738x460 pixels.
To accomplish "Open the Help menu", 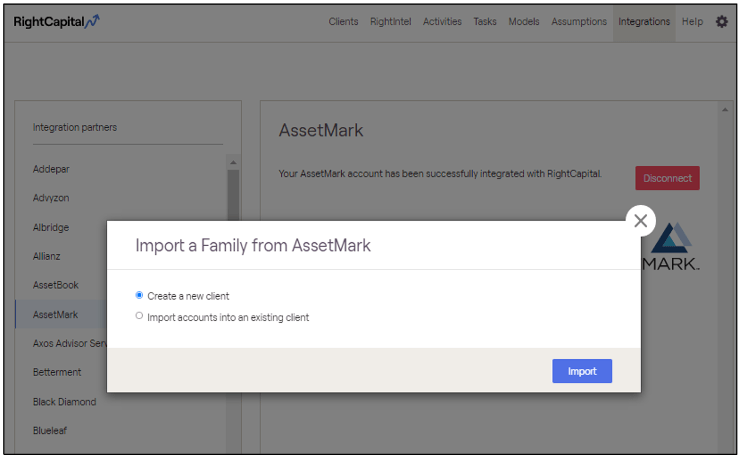I will tap(692, 22).
